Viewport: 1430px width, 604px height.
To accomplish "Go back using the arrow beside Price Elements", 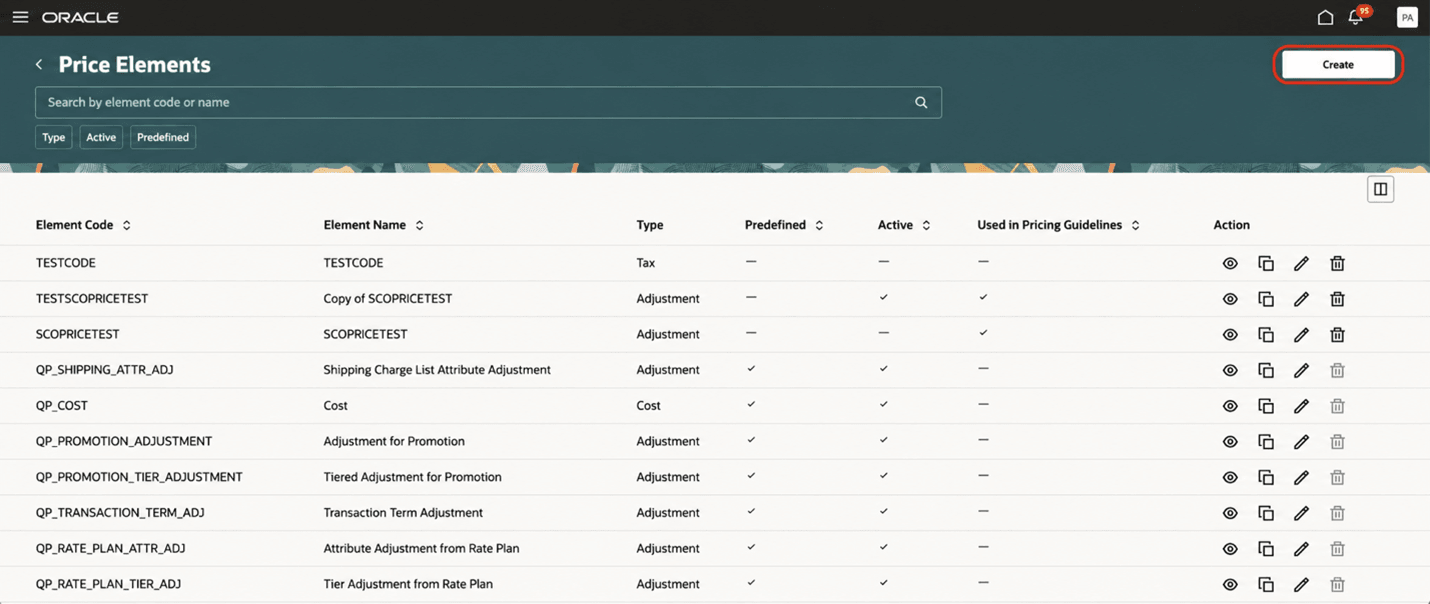I will [x=39, y=64].
